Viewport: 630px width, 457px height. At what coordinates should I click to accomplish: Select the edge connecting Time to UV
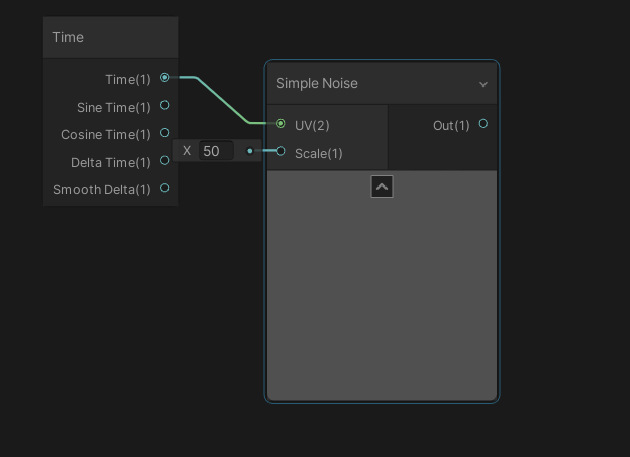tap(222, 100)
